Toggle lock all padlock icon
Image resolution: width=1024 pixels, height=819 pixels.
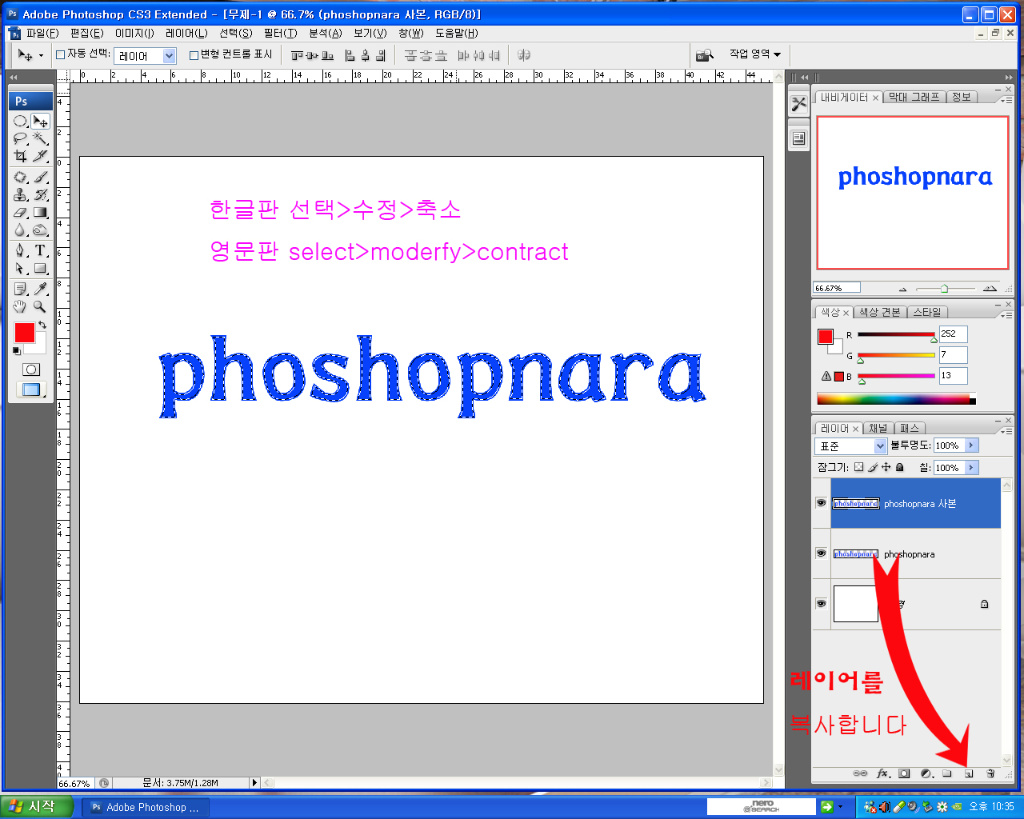900,467
